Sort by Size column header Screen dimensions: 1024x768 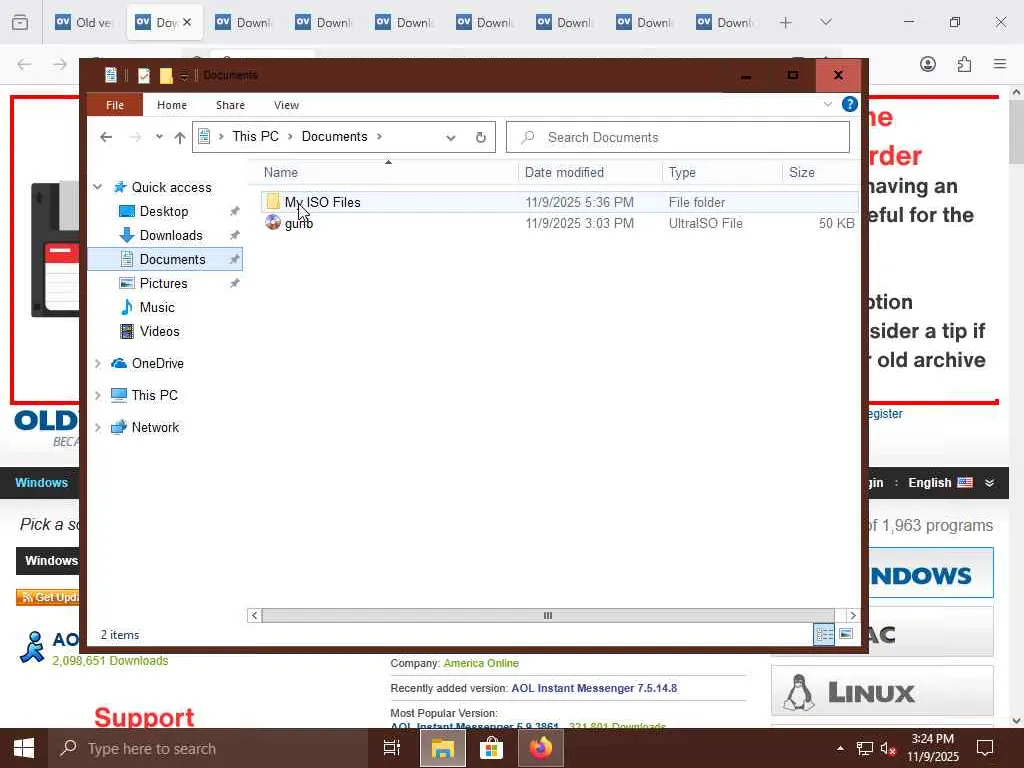pyautogui.click(x=801, y=172)
